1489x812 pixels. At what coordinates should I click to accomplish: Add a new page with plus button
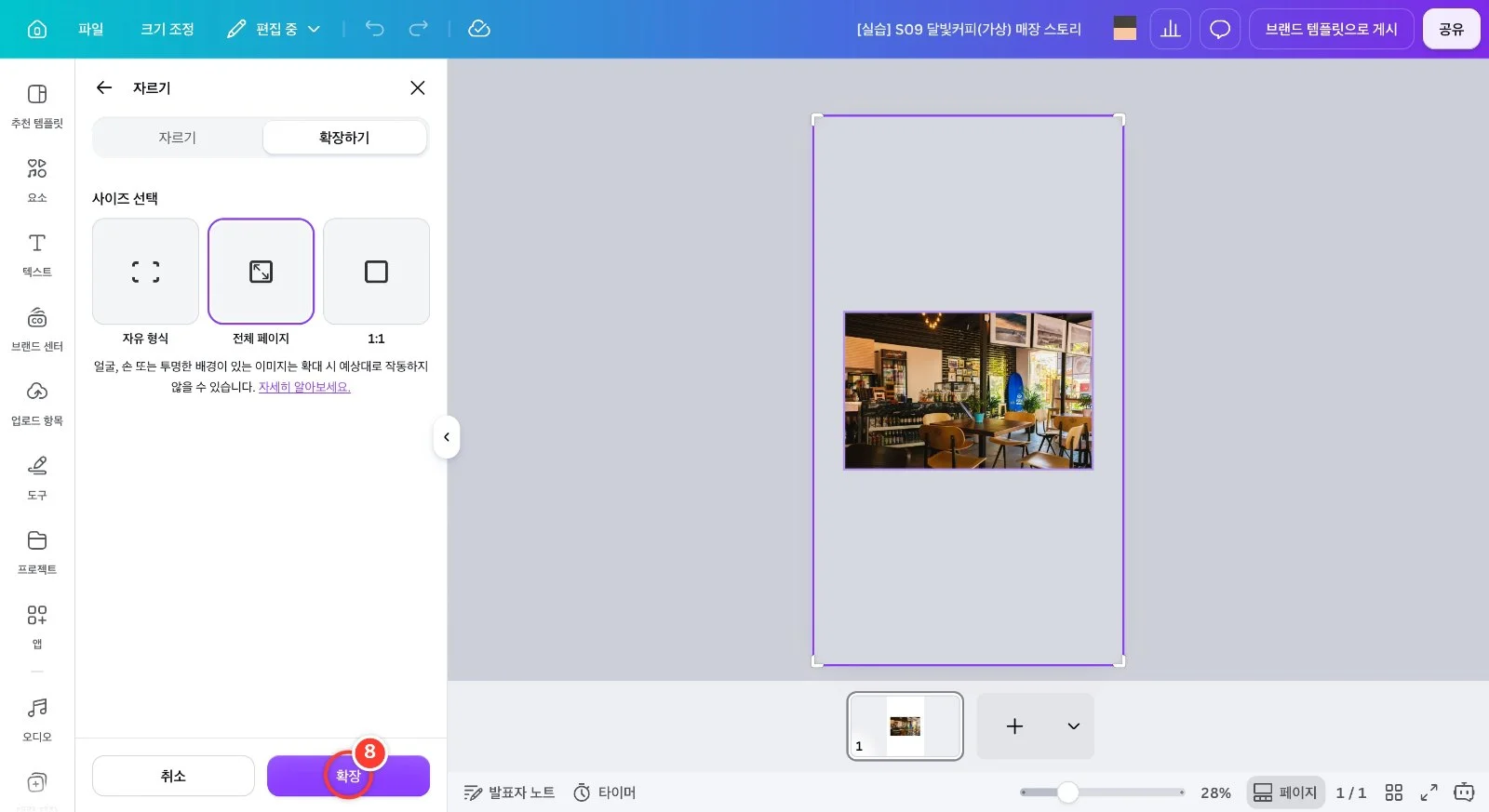pos(1014,726)
